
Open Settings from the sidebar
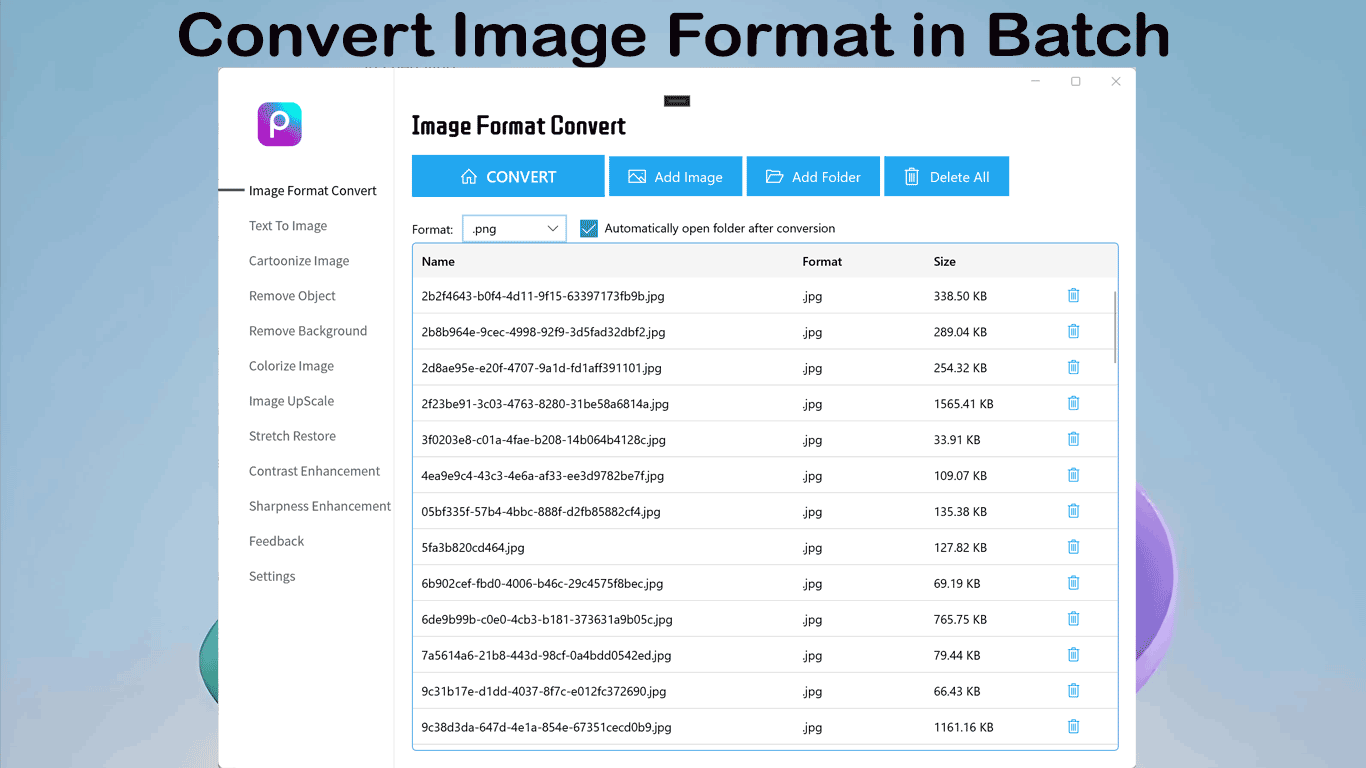(271, 575)
